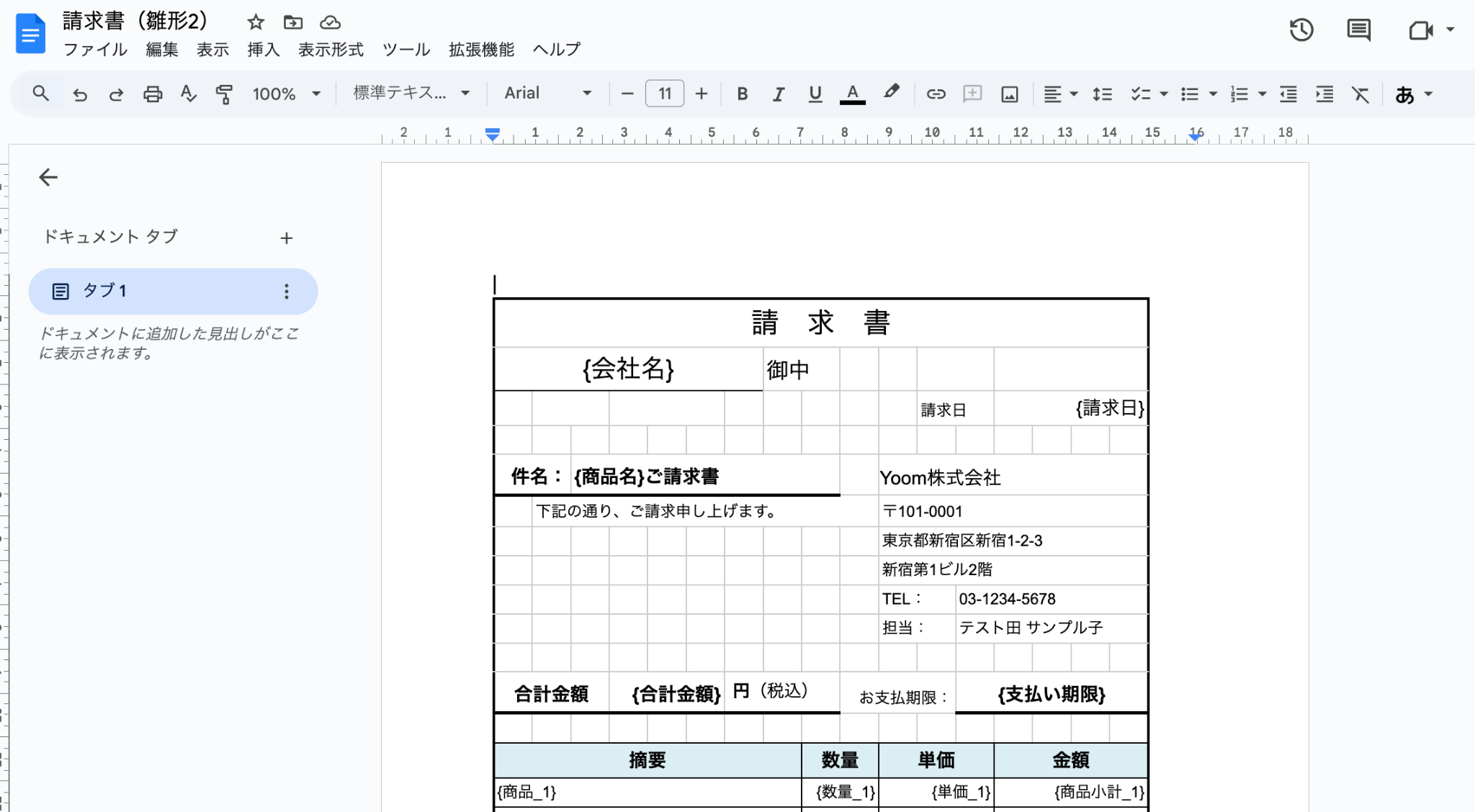Add a new document tab
Image resolution: width=1475 pixels, height=812 pixels.
287,238
